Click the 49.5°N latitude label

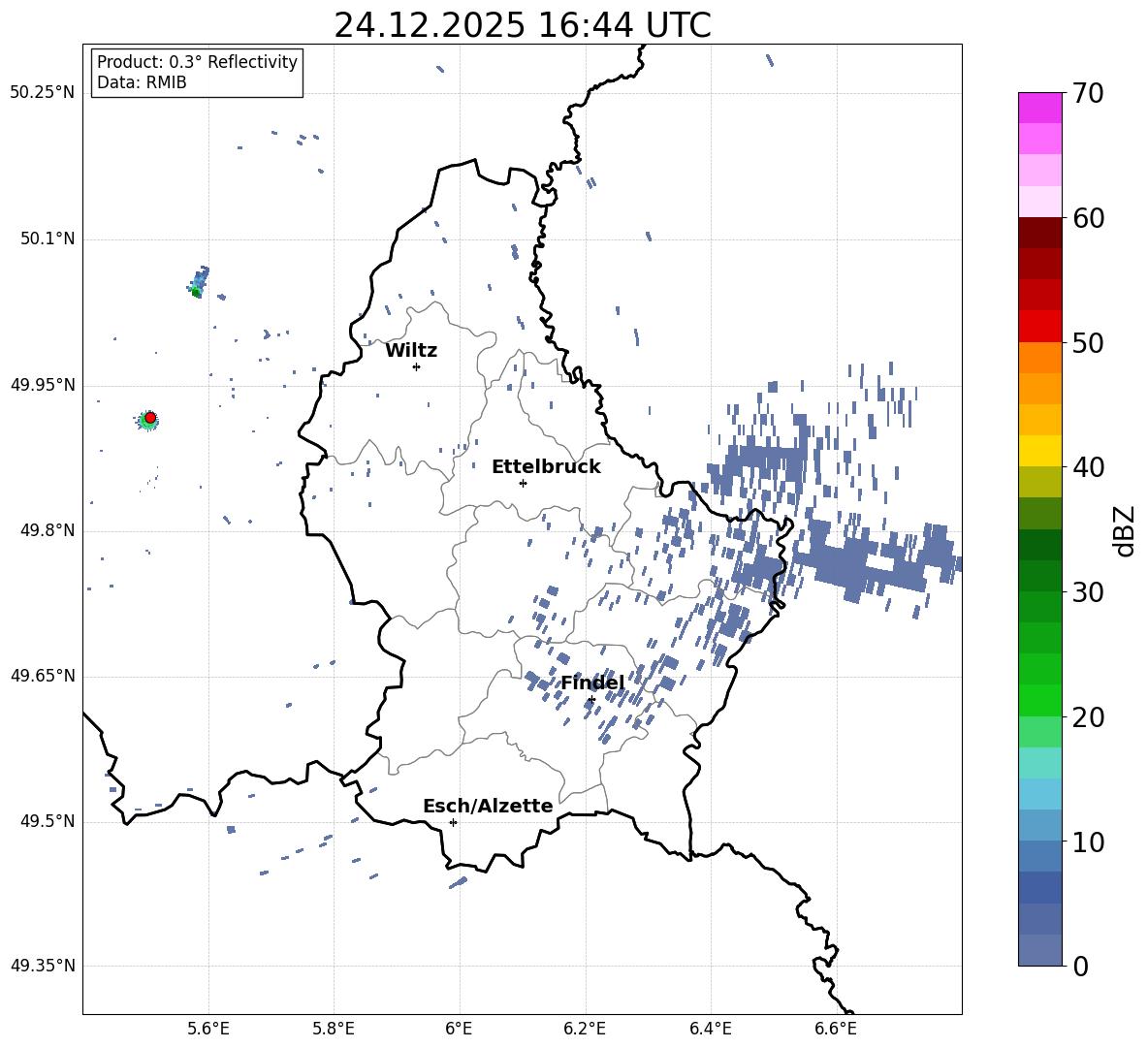click(x=48, y=821)
